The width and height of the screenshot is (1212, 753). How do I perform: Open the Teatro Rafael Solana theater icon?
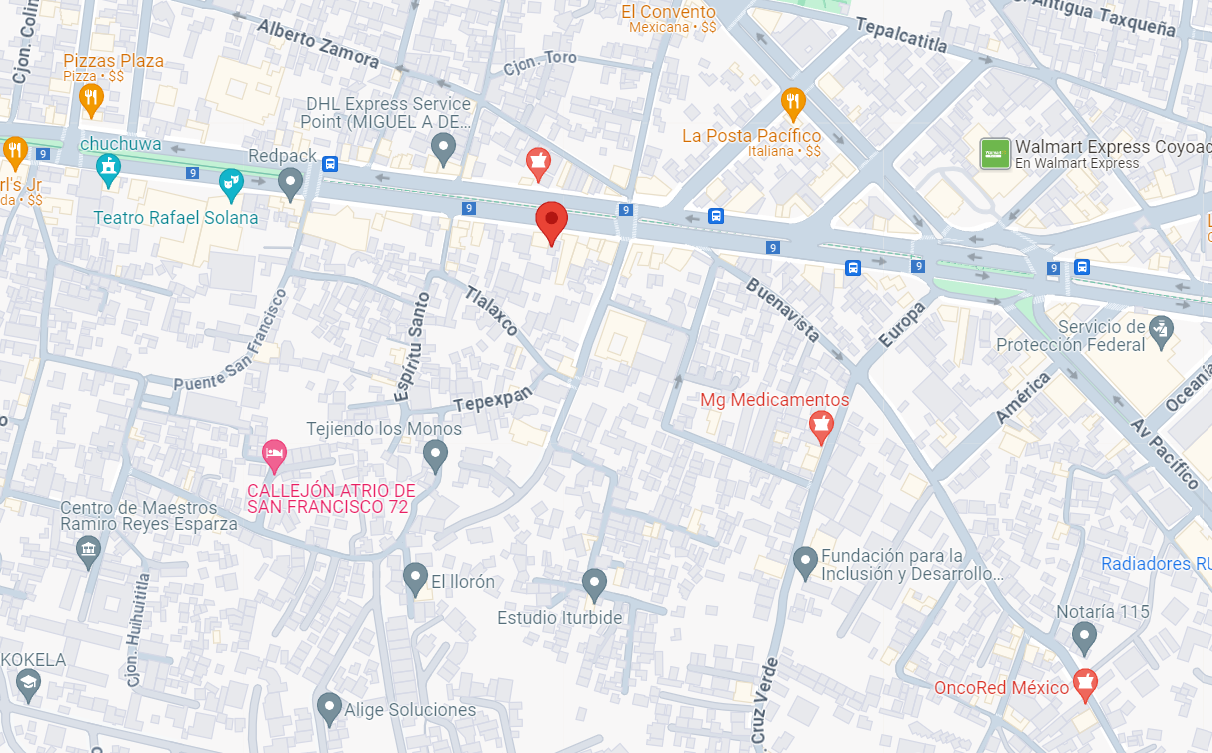click(x=231, y=184)
